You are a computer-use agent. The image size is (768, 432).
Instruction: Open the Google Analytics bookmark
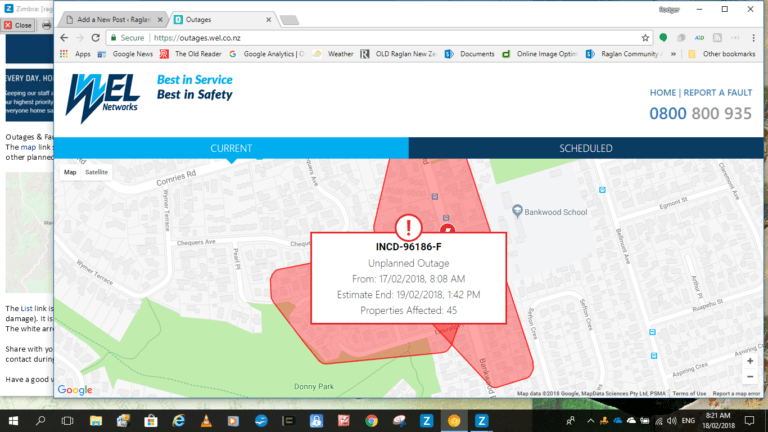tap(267, 54)
